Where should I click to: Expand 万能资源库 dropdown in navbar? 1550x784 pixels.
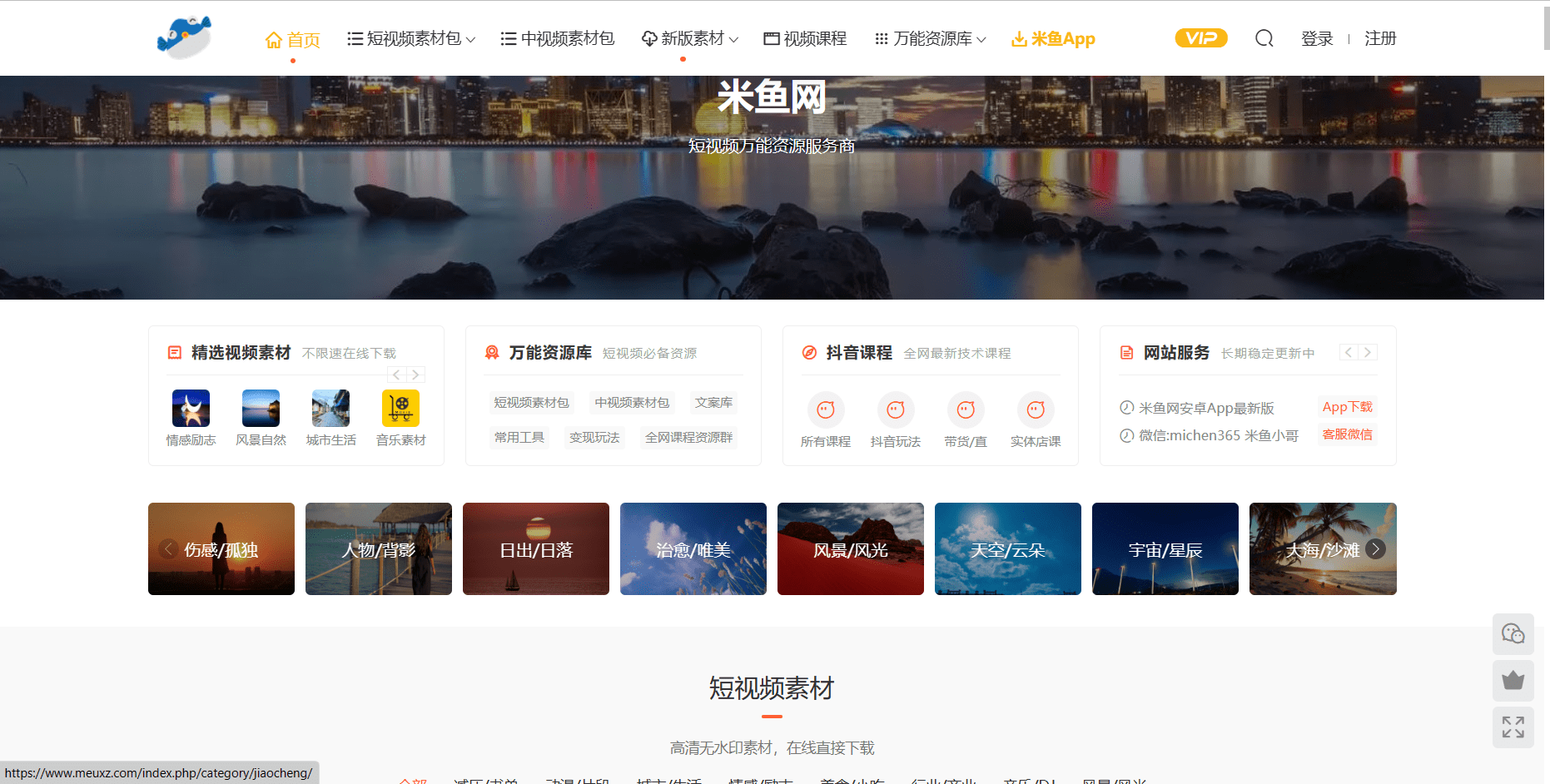pyautogui.click(x=930, y=38)
